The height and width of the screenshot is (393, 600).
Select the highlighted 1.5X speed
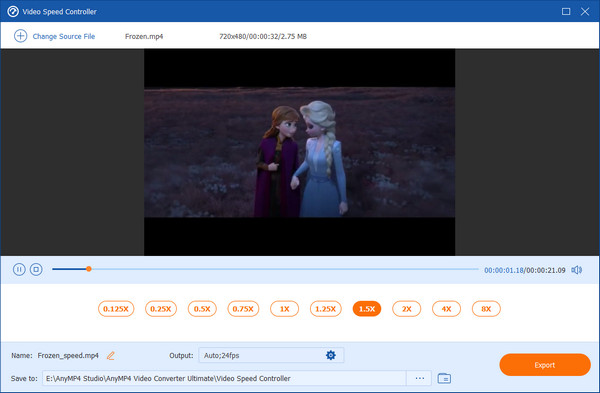point(367,309)
